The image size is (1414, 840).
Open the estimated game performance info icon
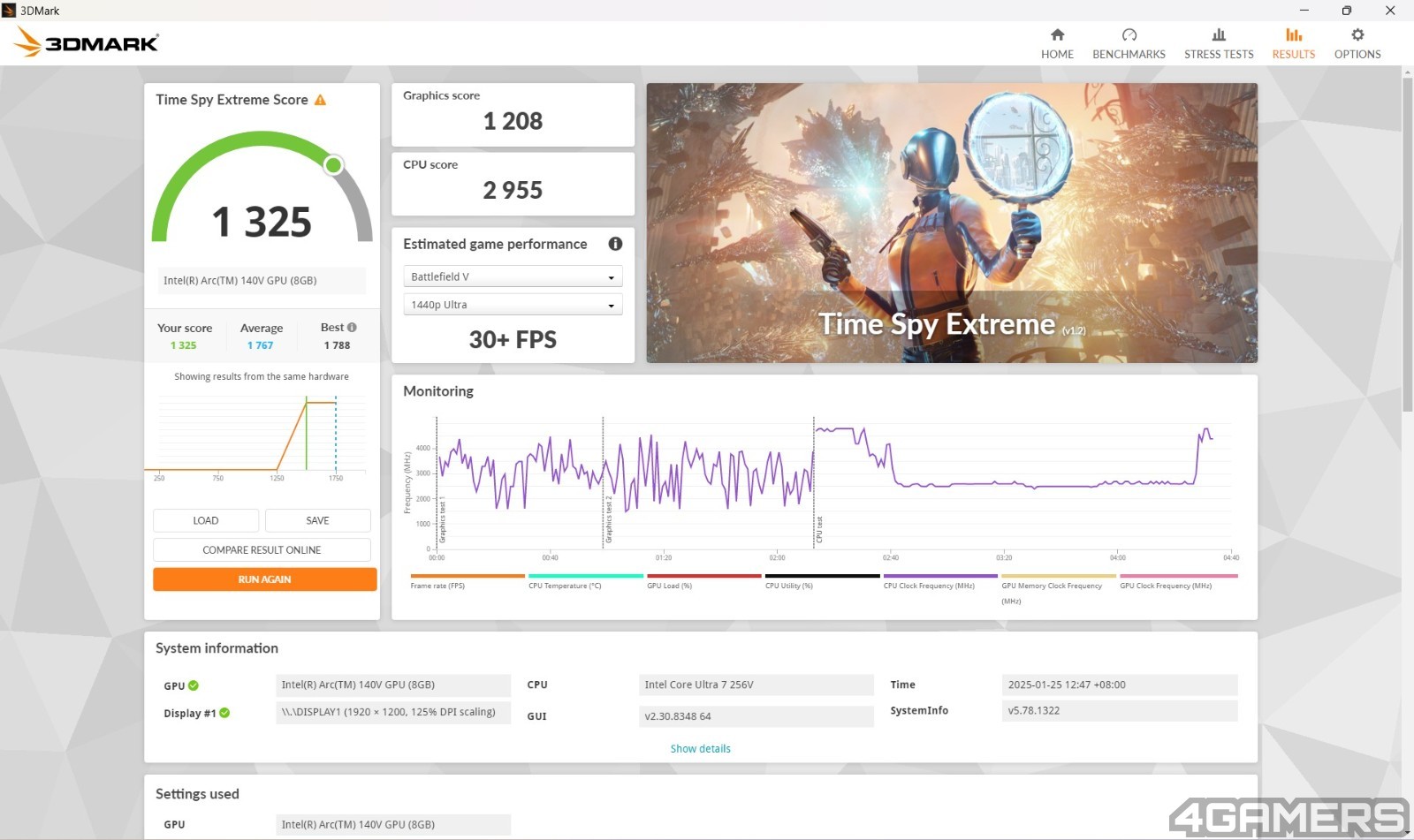[615, 244]
